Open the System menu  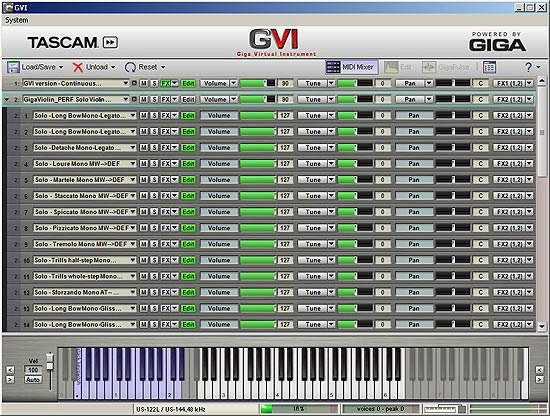click(x=16, y=20)
